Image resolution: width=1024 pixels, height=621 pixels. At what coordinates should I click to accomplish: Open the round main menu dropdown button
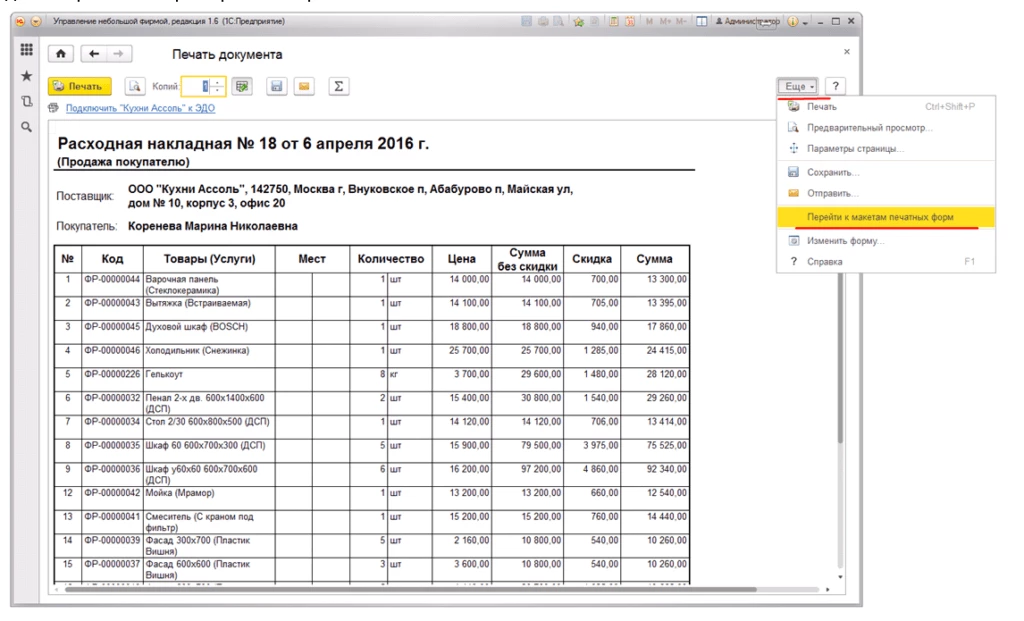point(36,22)
